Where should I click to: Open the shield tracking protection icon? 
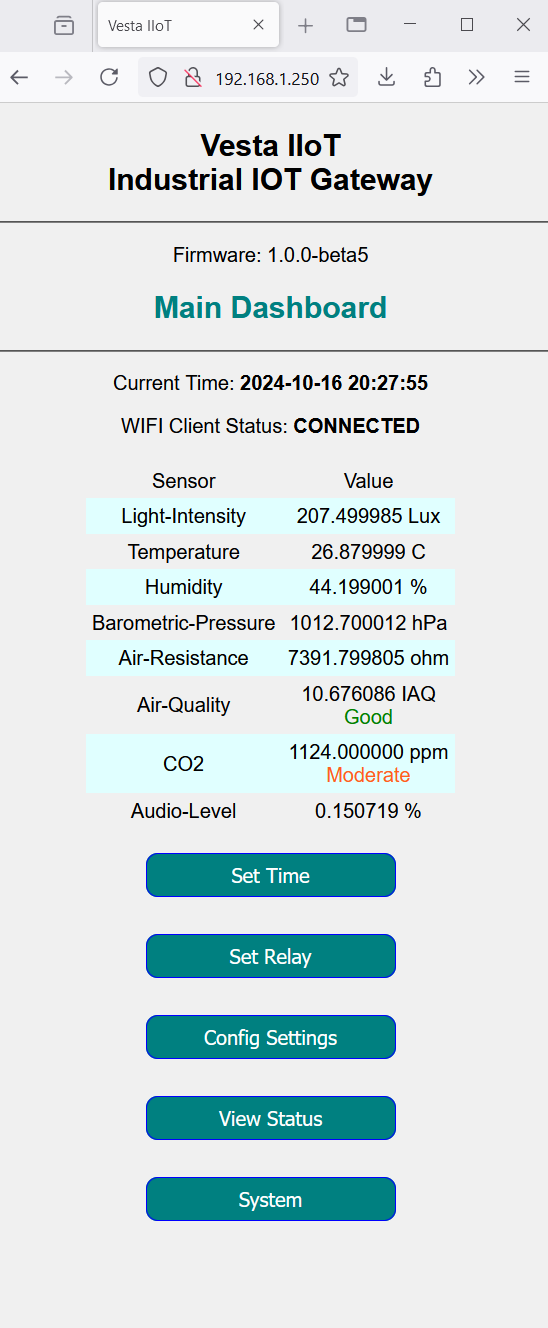click(158, 77)
